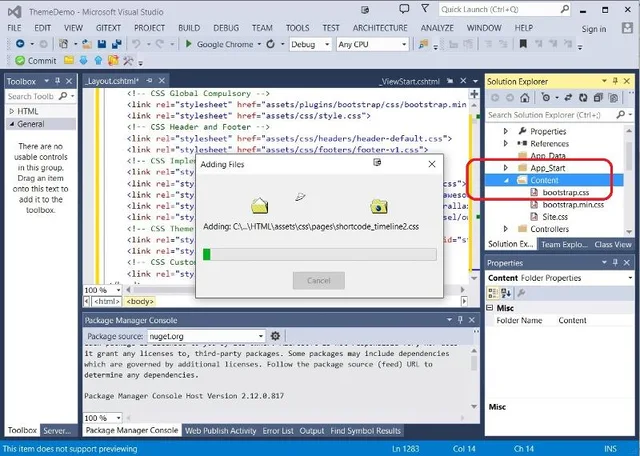Click the feedback speech bubble icon

(x=404, y=9)
